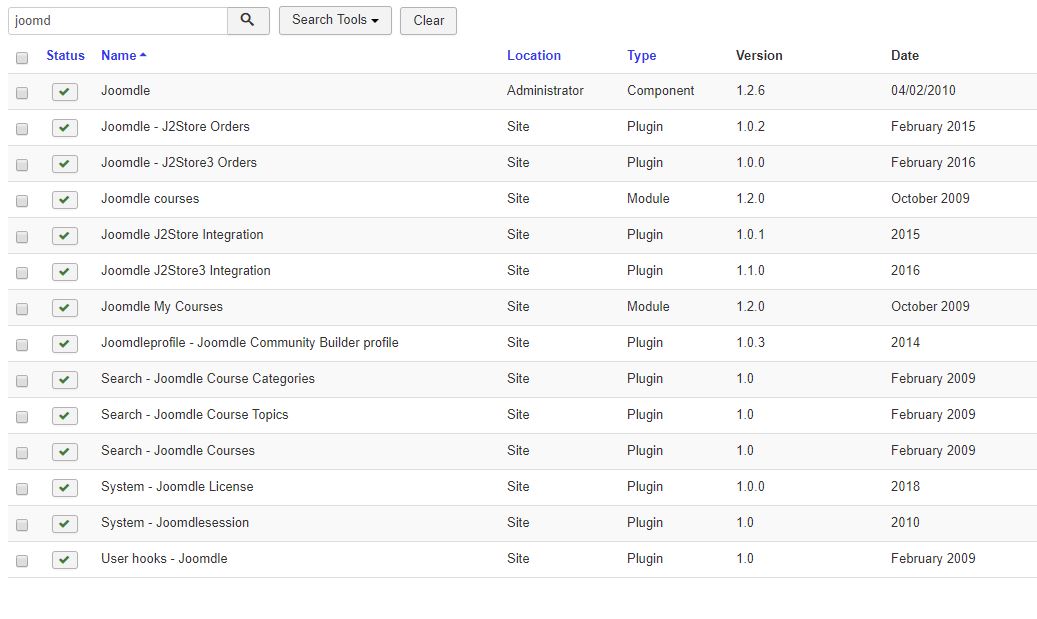Sort extensions by Location column
The image size is (1037, 619).
533,56
